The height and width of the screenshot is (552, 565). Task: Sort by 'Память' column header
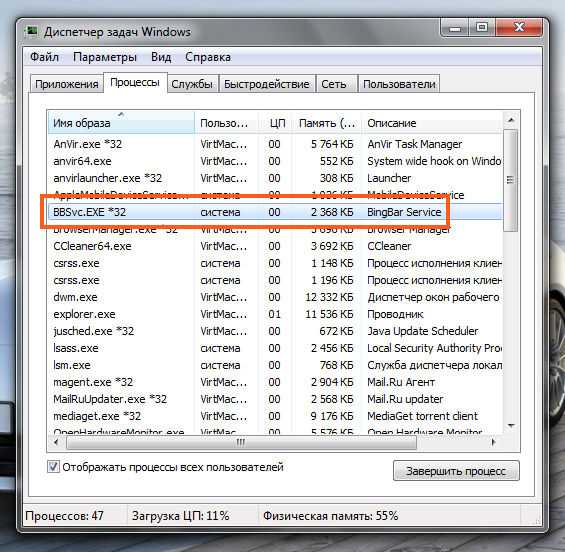[326, 123]
